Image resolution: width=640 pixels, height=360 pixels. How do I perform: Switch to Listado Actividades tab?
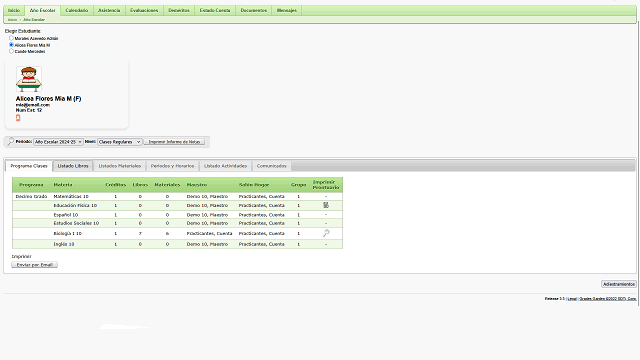click(225, 166)
